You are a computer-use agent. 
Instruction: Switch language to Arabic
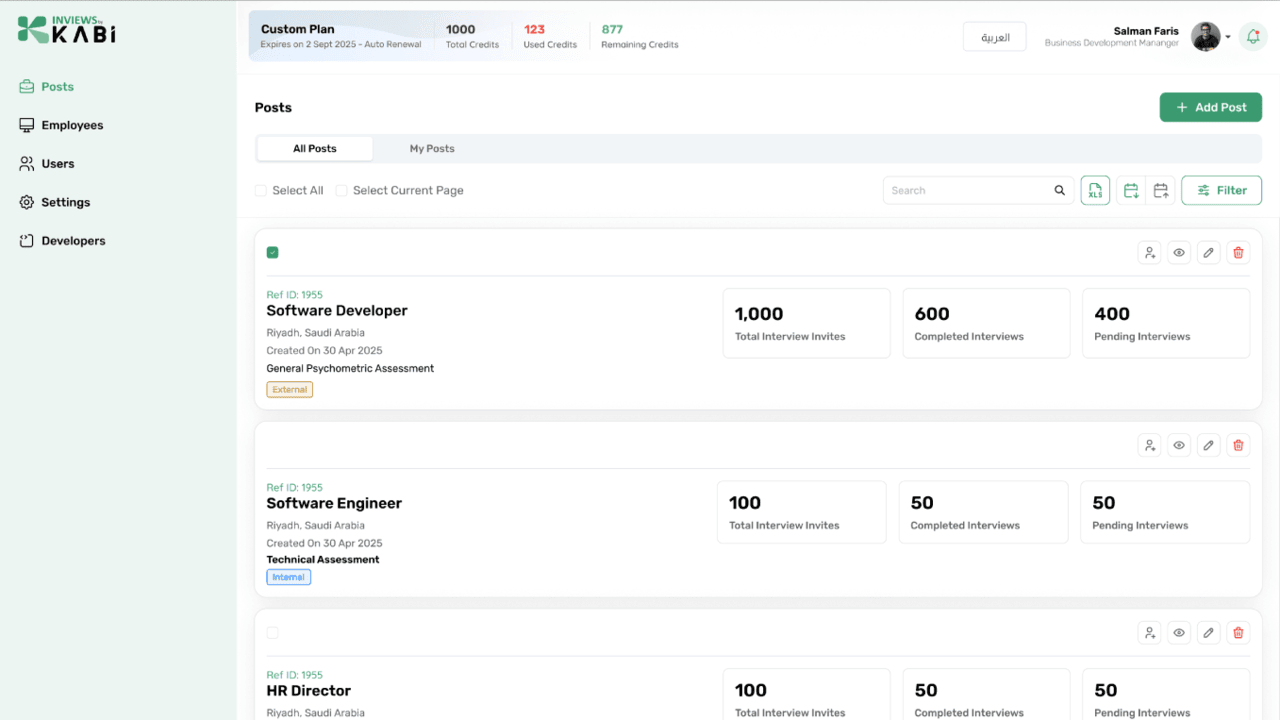pyautogui.click(x=995, y=37)
